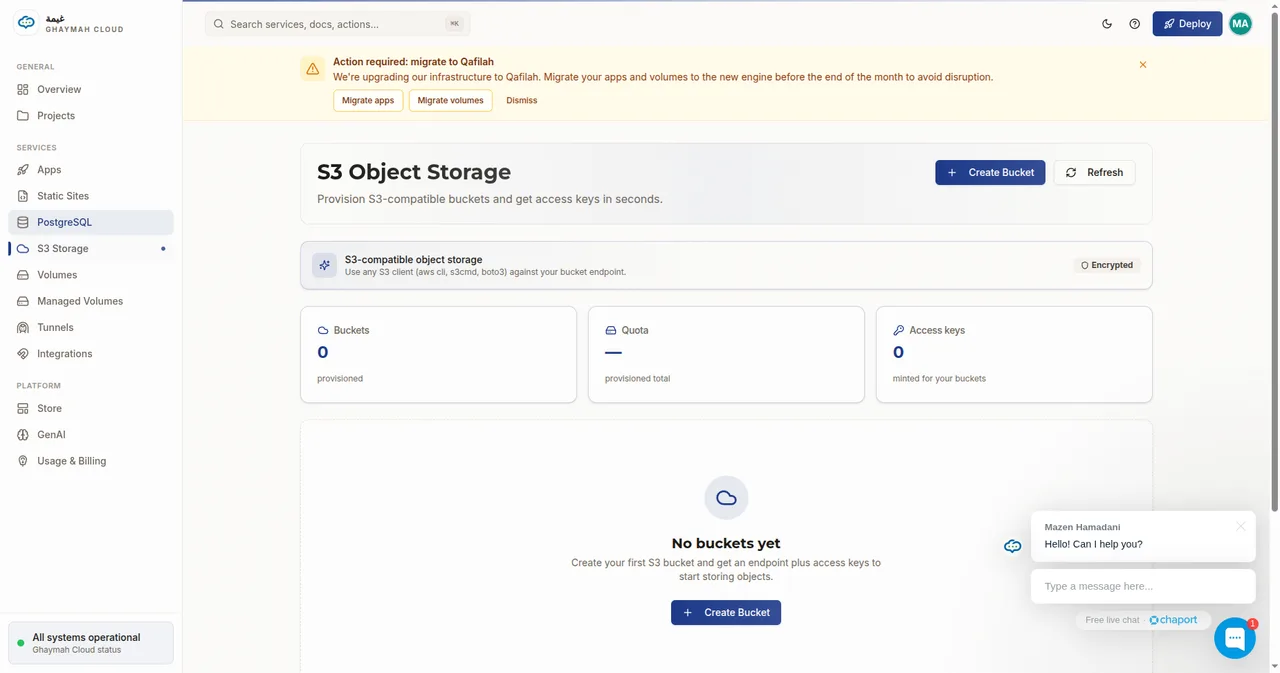Open Volumes from the sidebar
The height and width of the screenshot is (673, 1280).
[91, 275]
